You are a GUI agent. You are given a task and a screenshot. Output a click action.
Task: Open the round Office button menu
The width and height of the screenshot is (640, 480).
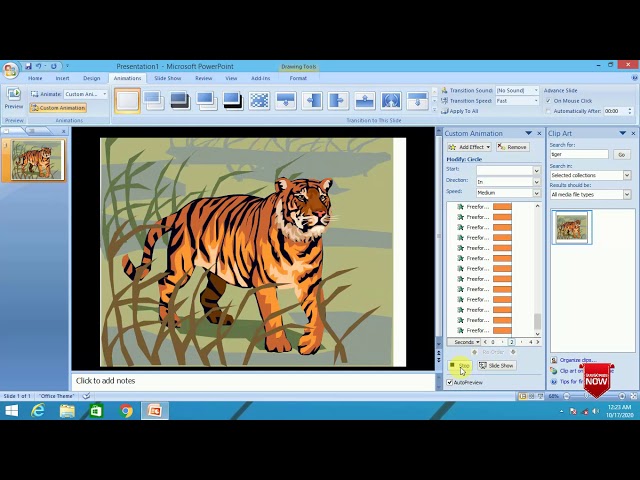coord(10,70)
